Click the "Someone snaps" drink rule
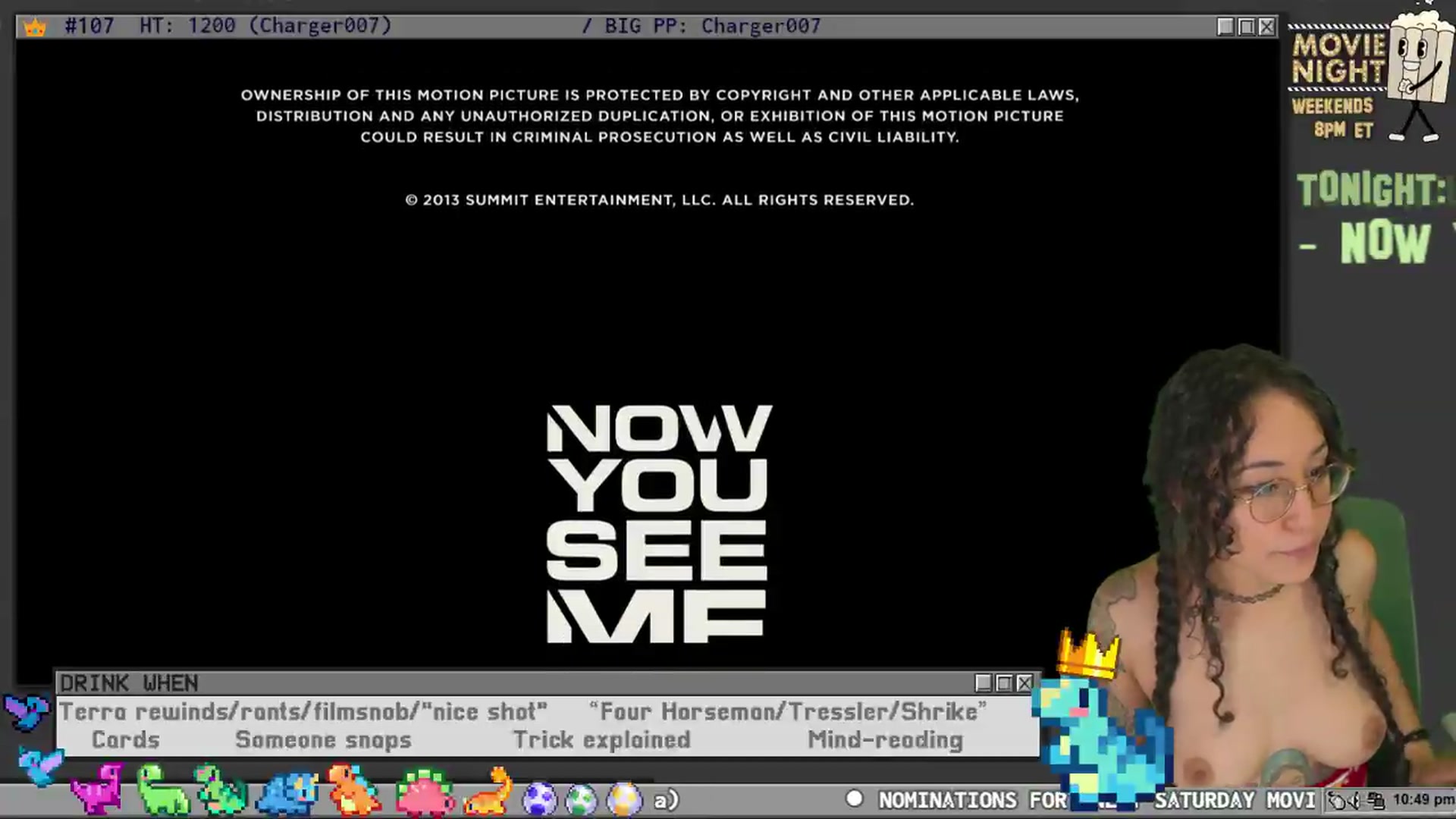The image size is (1456, 819). [x=324, y=740]
